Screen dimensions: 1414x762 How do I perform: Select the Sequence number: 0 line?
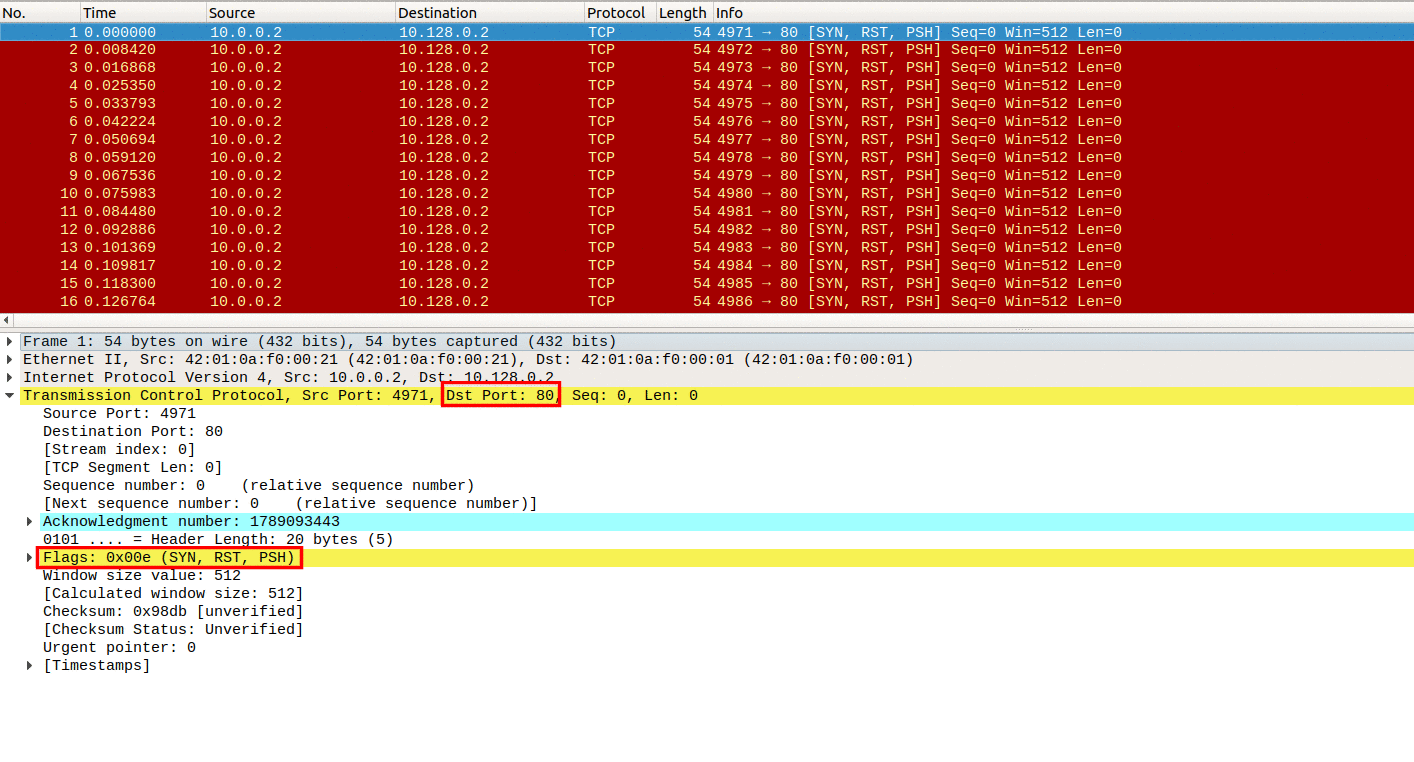tap(258, 486)
